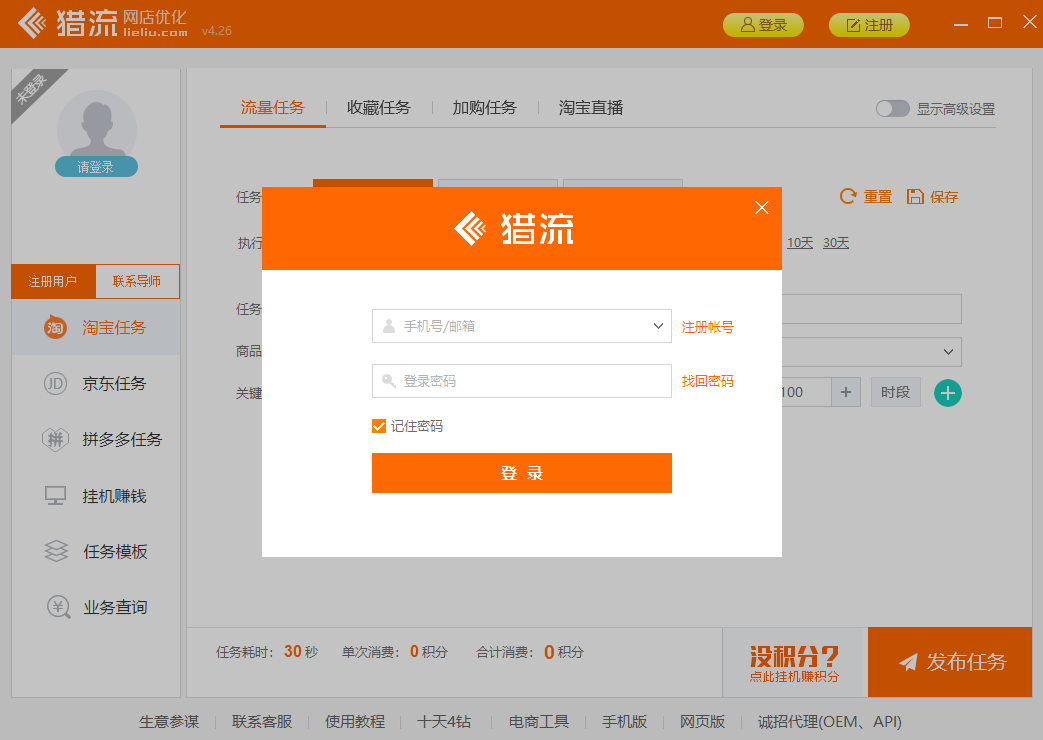The height and width of the screenshot is (740, 1043).
Task: Select the 注册用户 sidebar tab
Action: [x=53, y=281]
